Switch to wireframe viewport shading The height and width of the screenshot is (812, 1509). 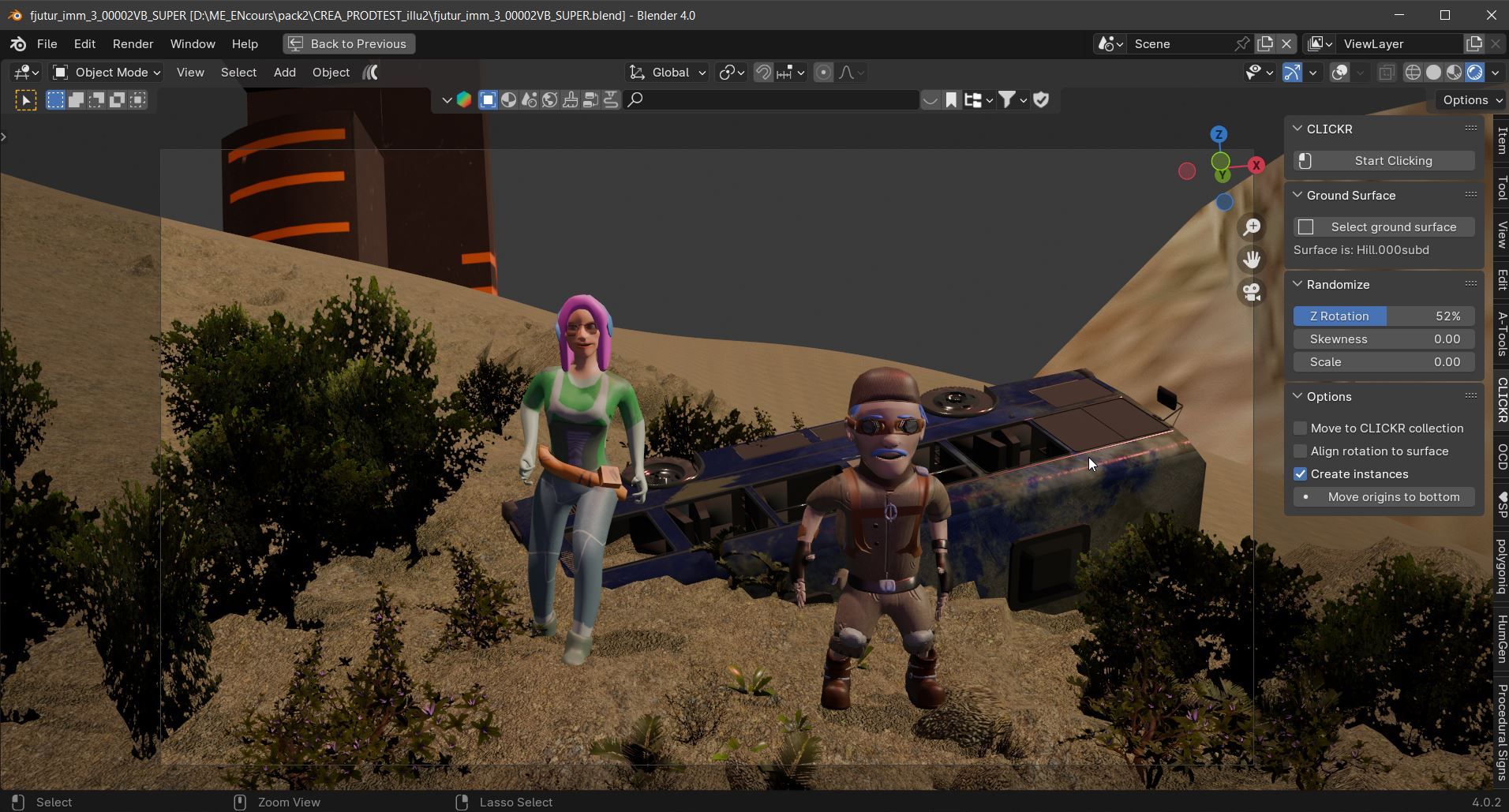[x=1413, y=73]
